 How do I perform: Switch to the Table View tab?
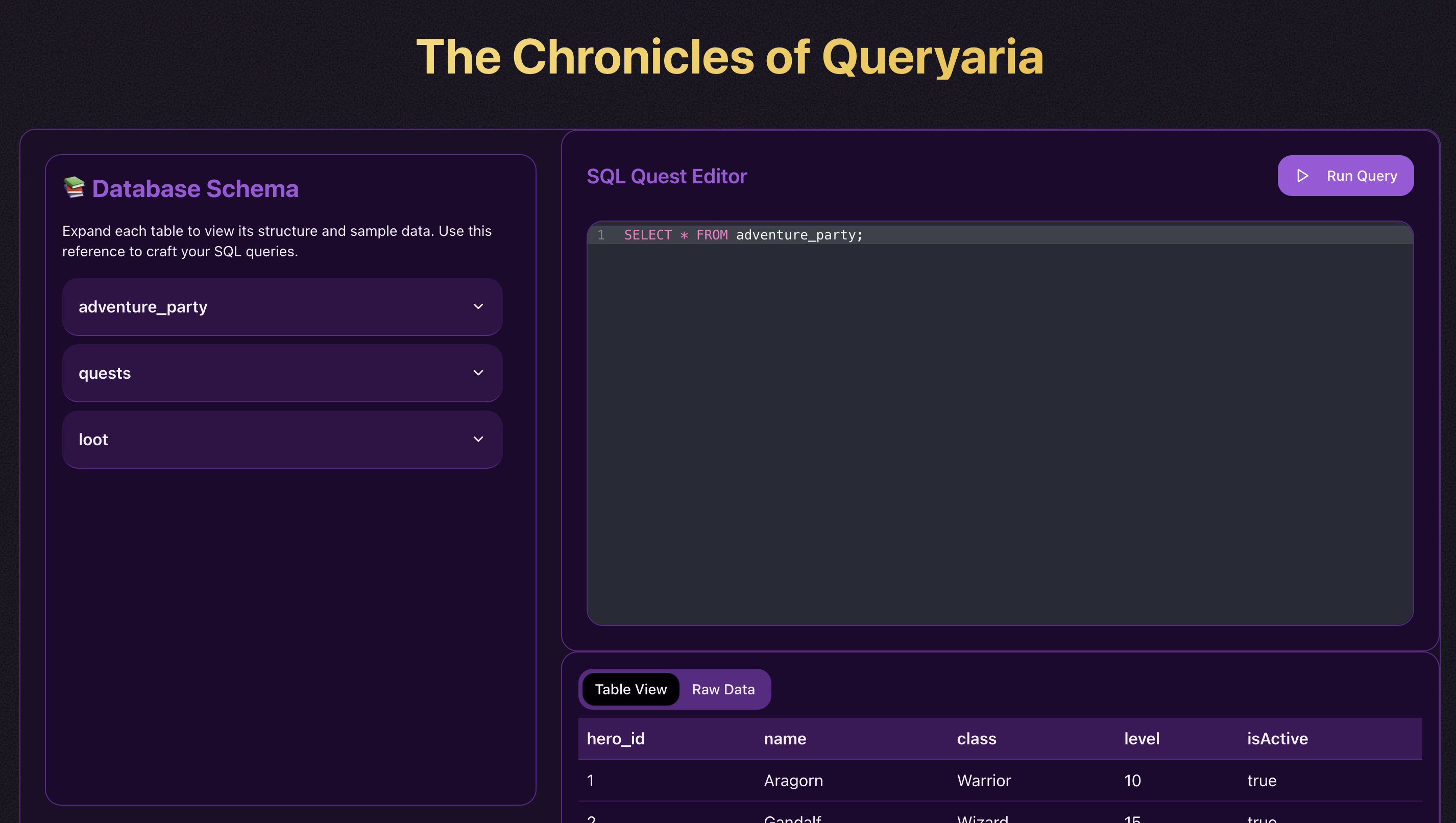[631, 689]
